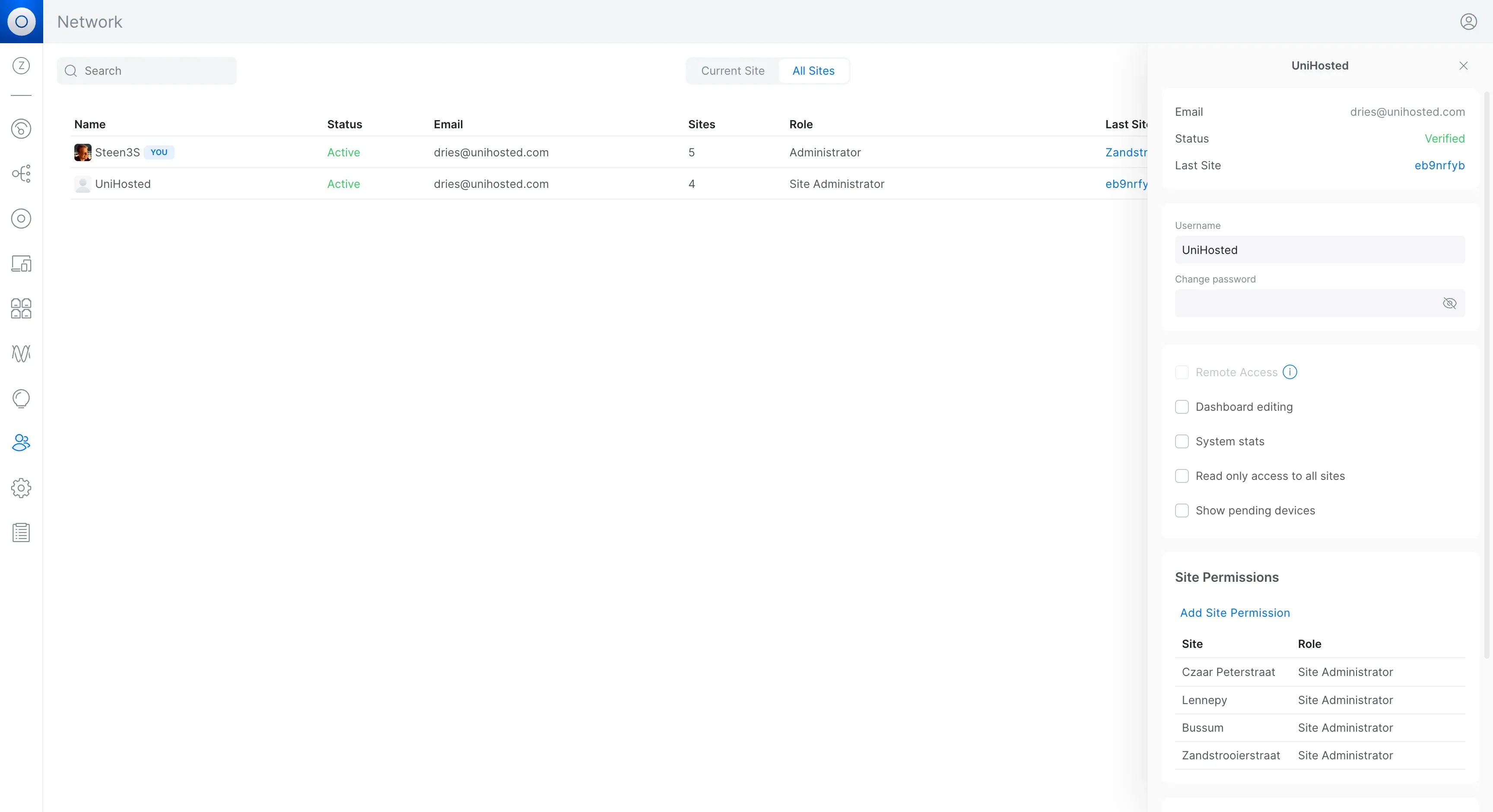The width and height of the screenshot is (1493, 812).
Task: Select the All Sites tab
Action: pyautogui.click(x=813, y=71)
